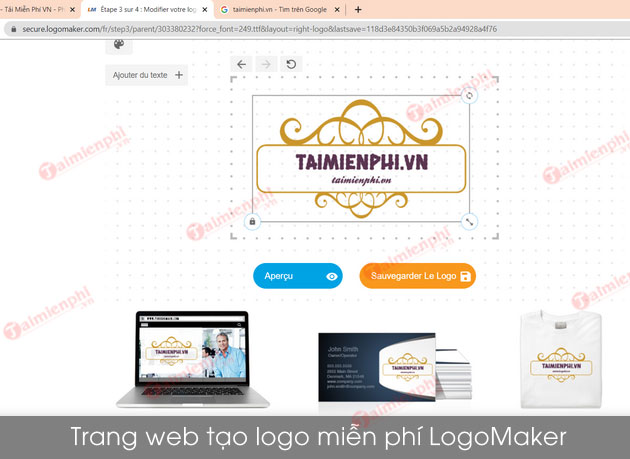The height and width of the screenshot is (459, 630).
Task: Close the Google search tab
Action: [337, 10]
